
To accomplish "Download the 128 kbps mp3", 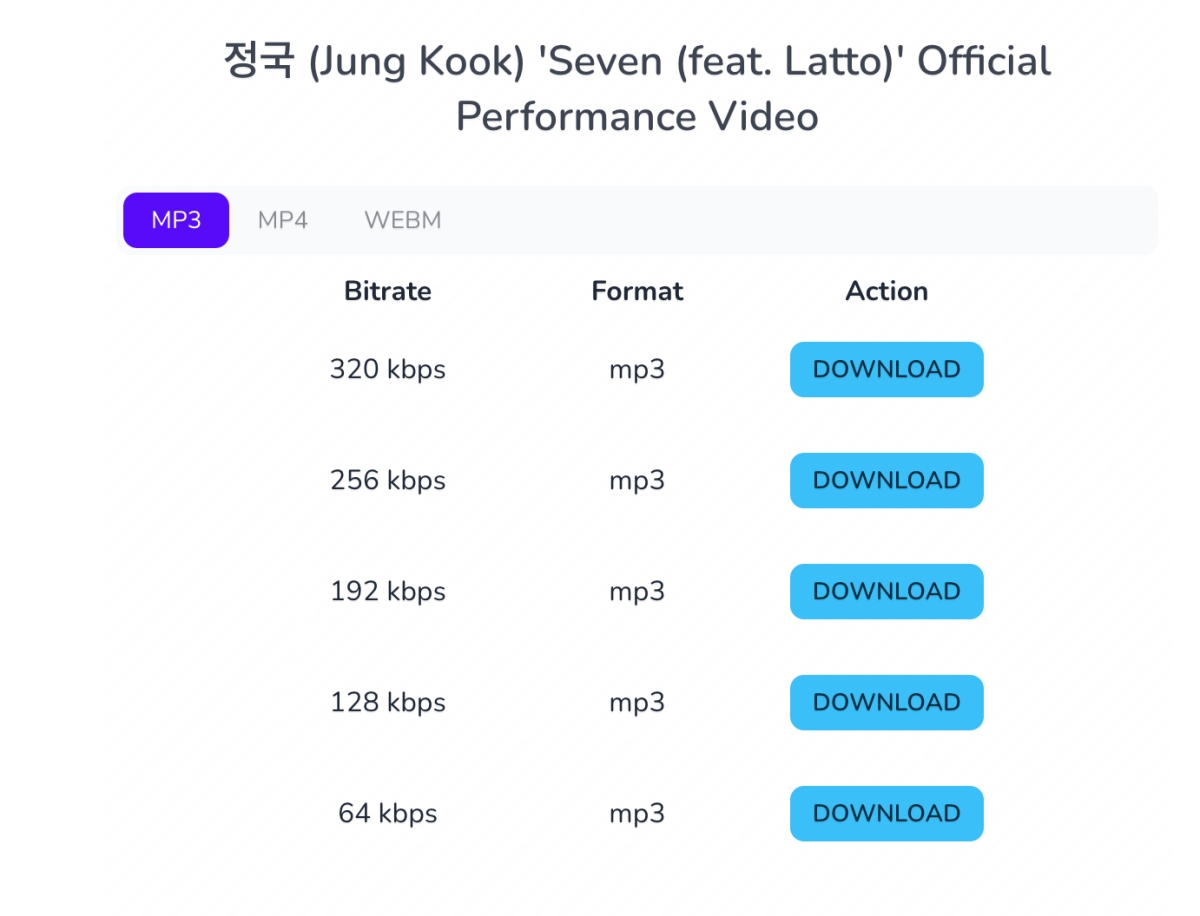I will (886, 703).
